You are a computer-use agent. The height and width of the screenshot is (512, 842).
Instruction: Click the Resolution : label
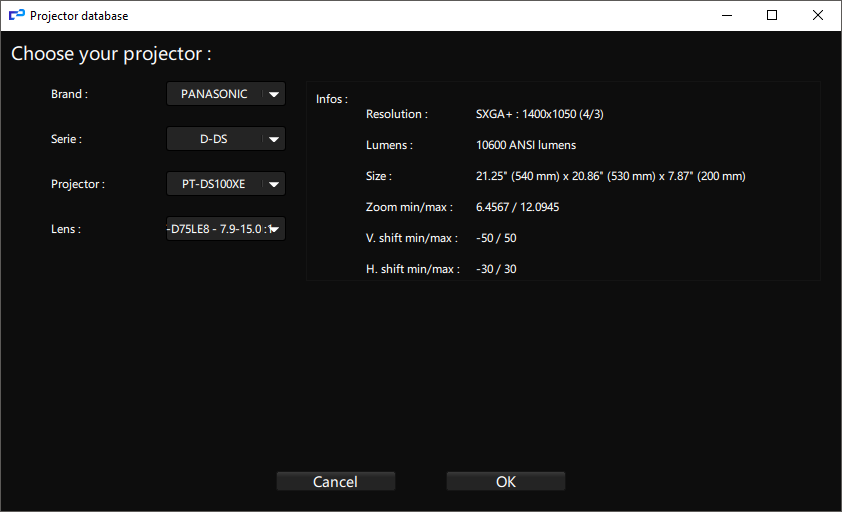coord(397,114)
